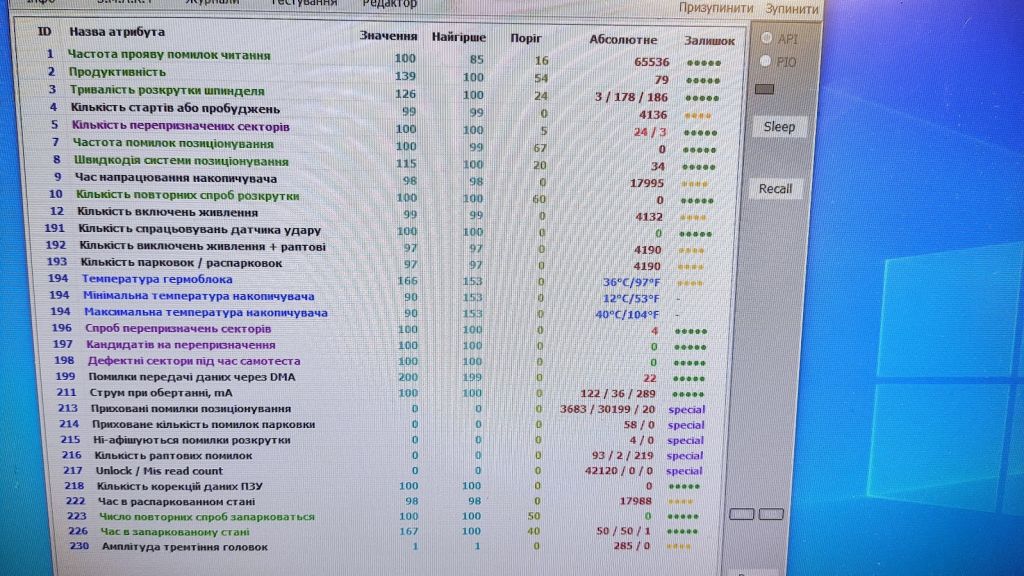Viewport: 1024px width, 576px height.
Task: Click the 36°C/97°F temperature value
Action: pyautogui.click(x=632, y=283)
